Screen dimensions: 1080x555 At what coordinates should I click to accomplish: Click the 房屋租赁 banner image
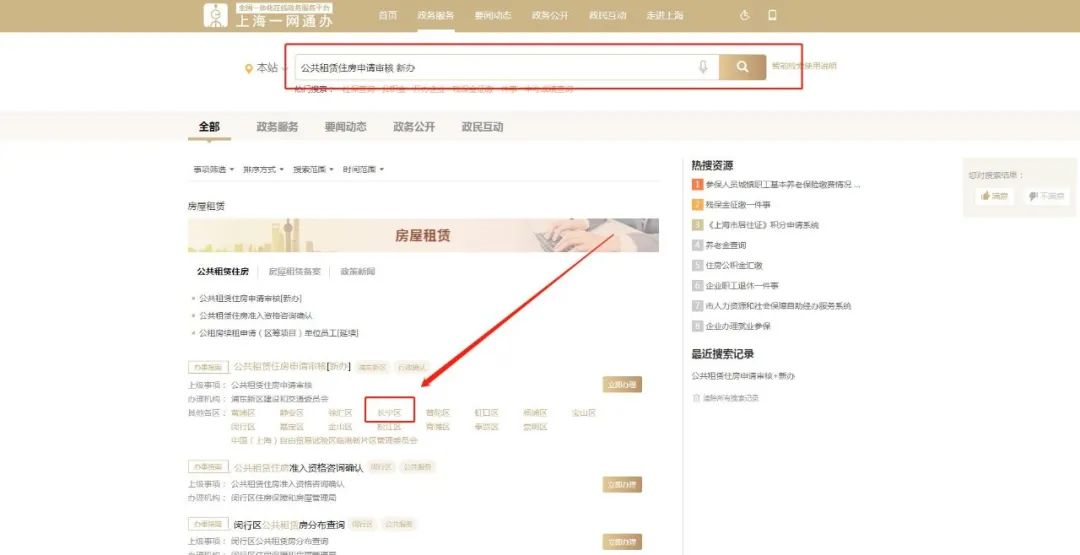tap(423, 236)
